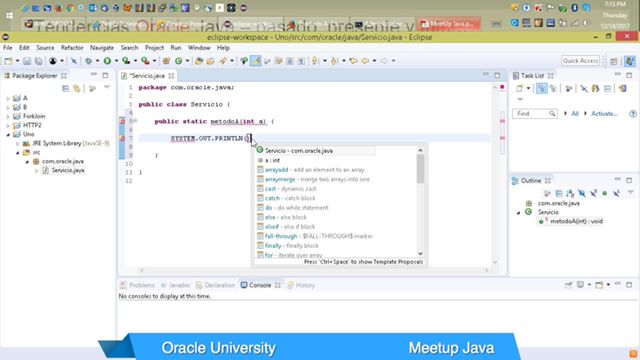Click the Save All toolbar icon
Image resolution: width=640 pixels, height=360 pixels.
click(x=38, y=61)
